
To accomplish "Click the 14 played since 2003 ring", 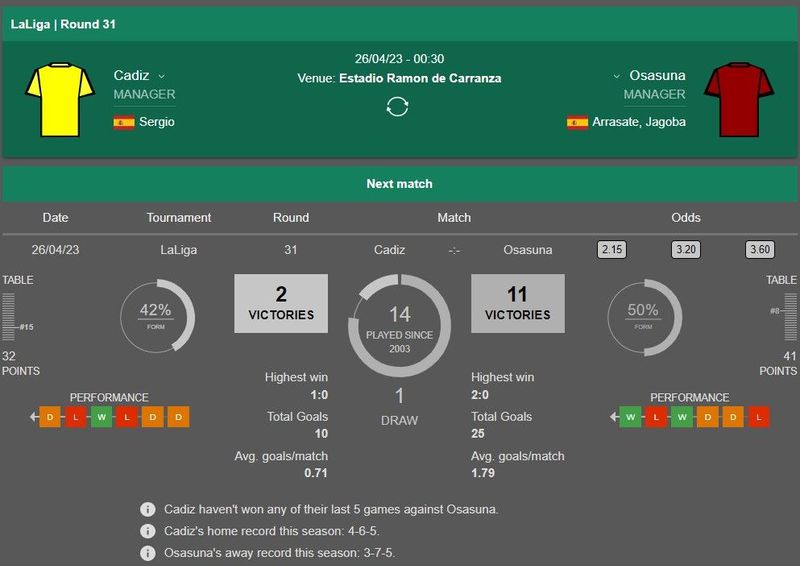I will (399, 326).
